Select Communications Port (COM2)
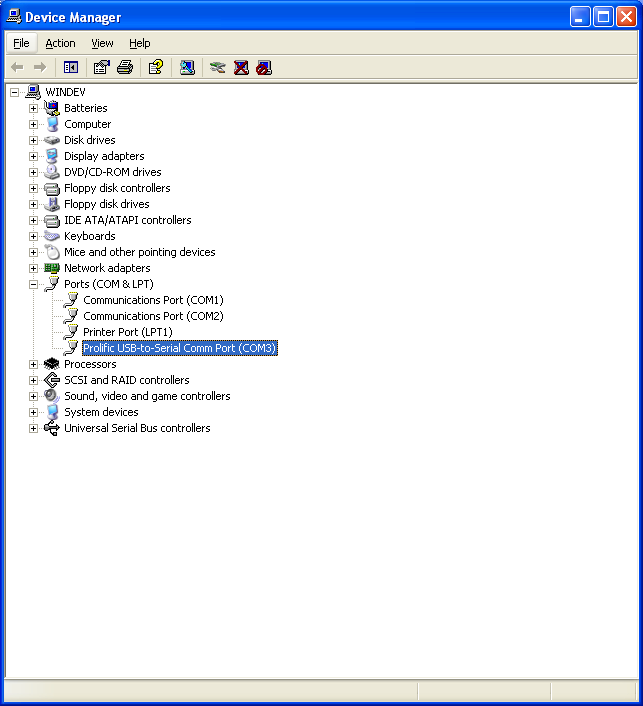Screen dimensions: 643x706 (x=153, y=316)
